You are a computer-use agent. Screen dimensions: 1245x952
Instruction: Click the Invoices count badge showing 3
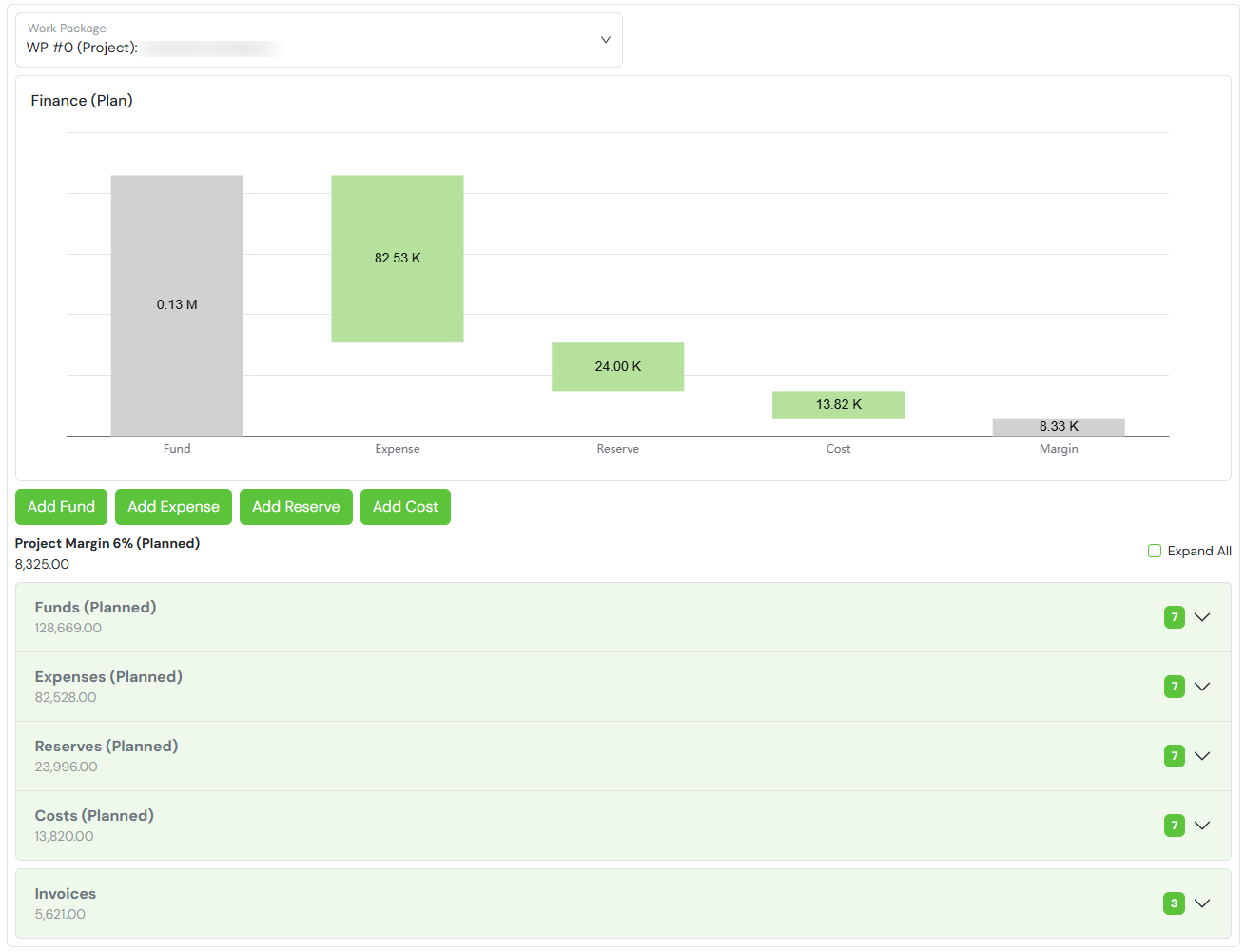tap(1174, 903)
